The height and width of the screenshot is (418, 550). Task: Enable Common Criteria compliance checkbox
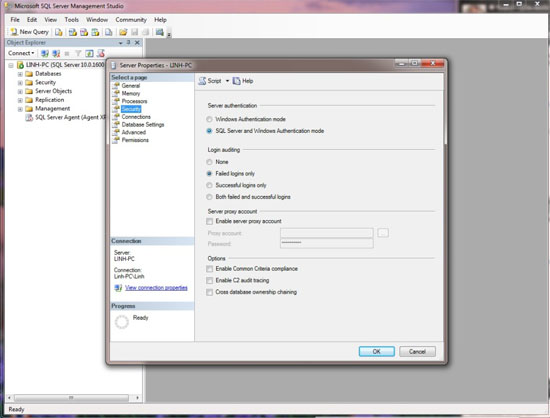(x=209, y=269)
